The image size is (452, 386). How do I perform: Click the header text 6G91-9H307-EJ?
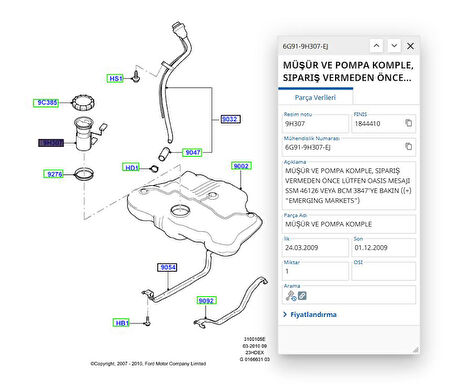point(305,46)
